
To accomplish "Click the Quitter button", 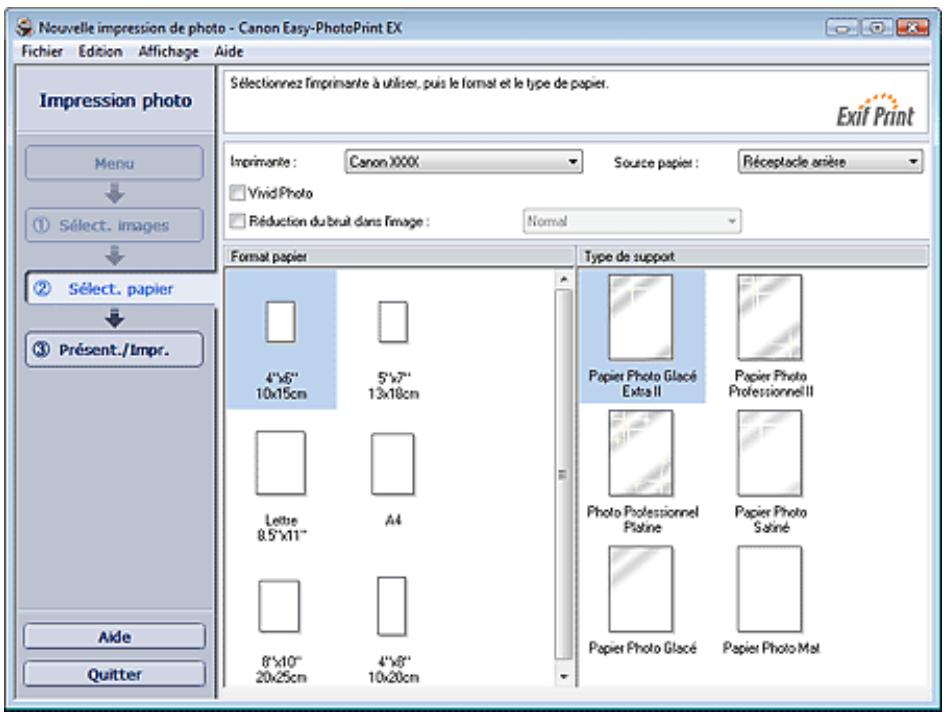I will pos(115,674).
